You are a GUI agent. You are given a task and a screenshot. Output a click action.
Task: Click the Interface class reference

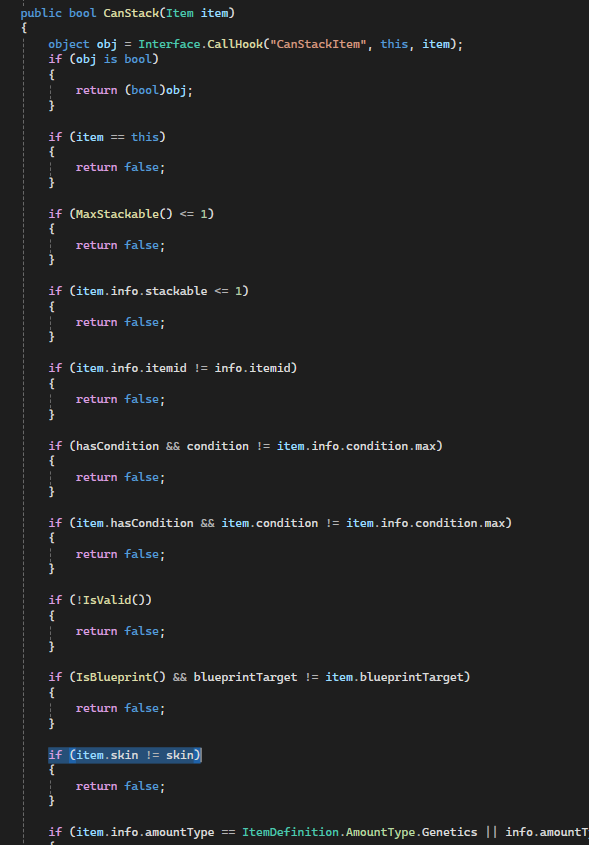tap(169, 44)
